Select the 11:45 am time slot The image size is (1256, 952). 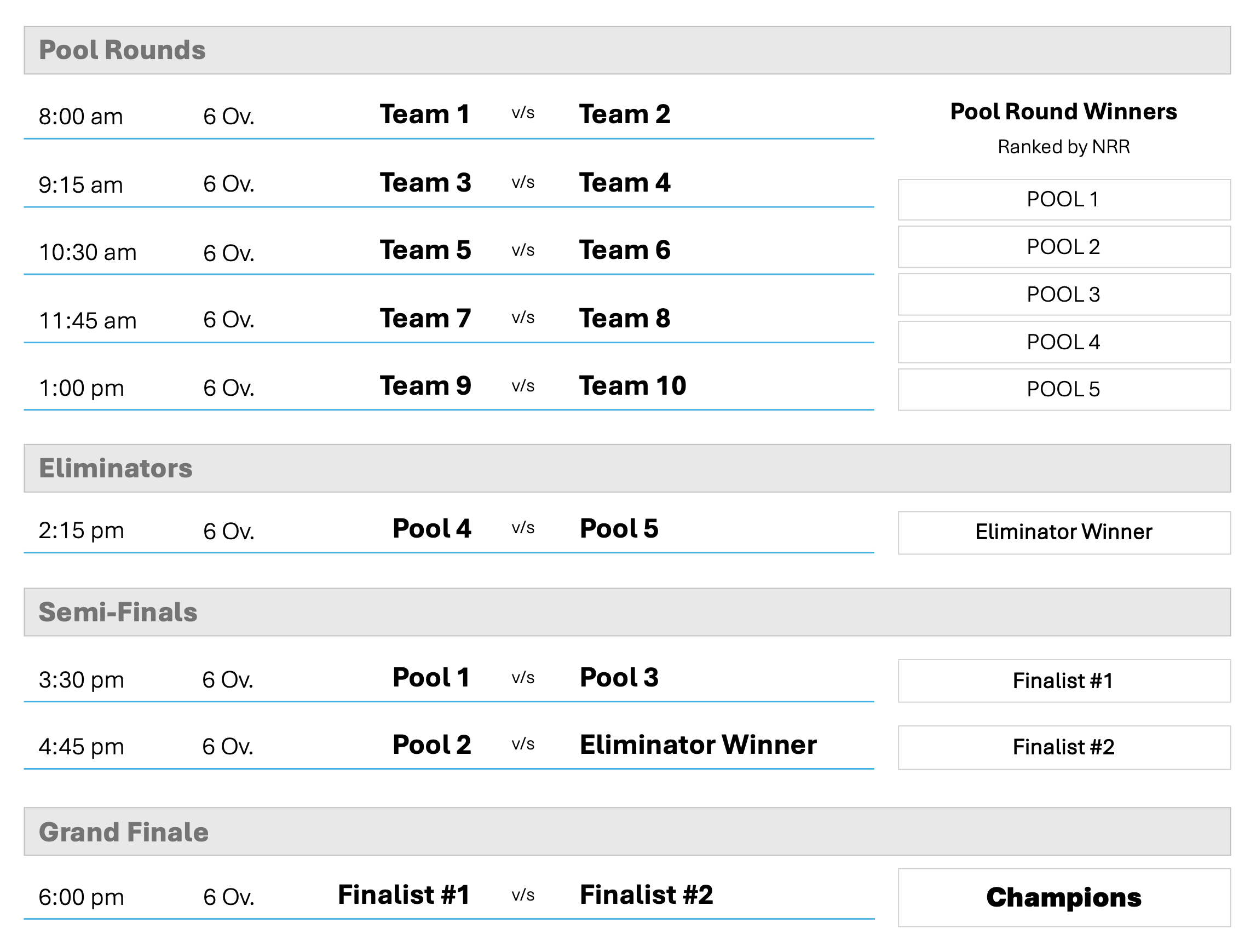point(88,321)
